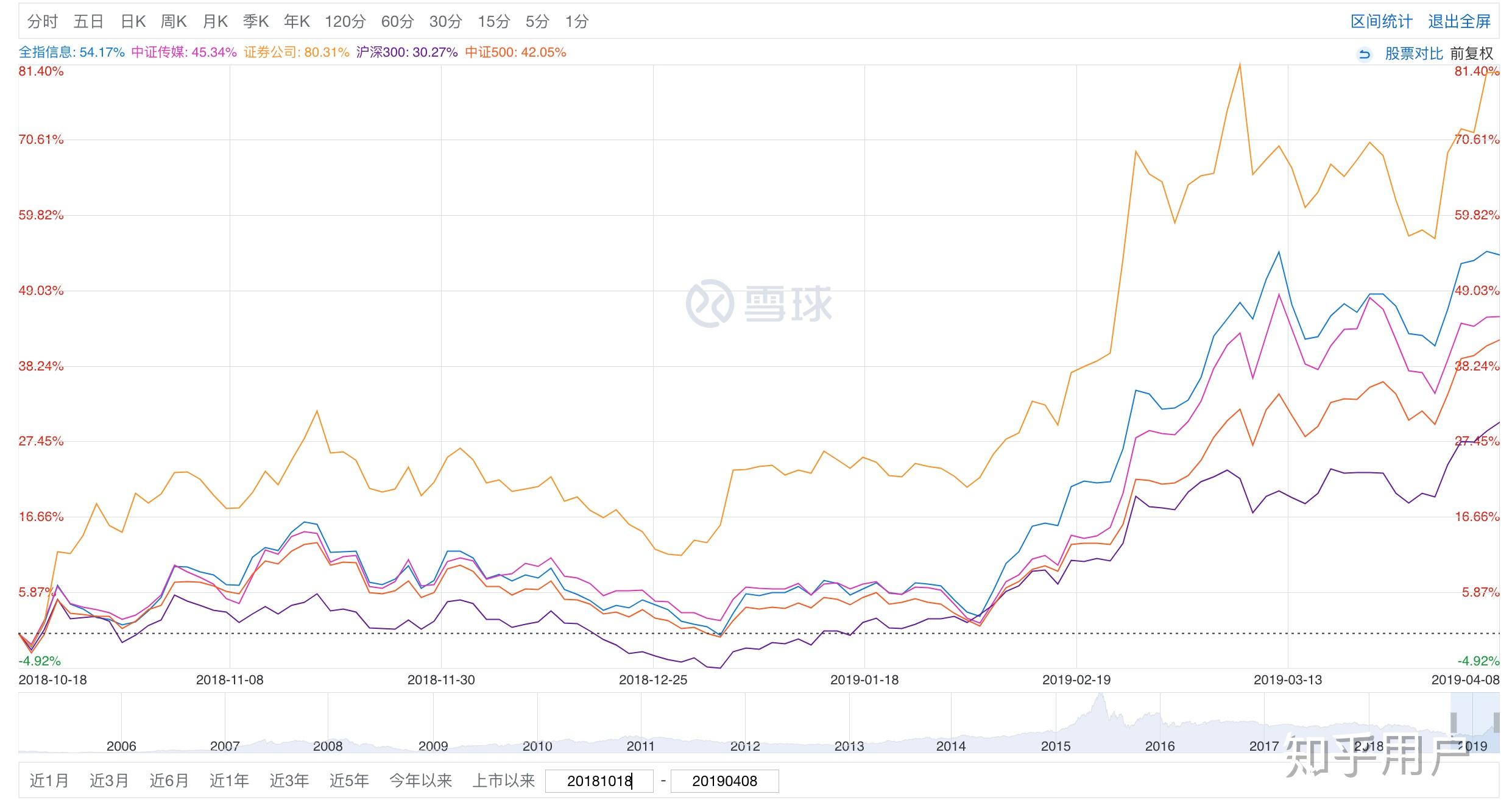The image size is (1512, 808).
Task: Click the highlighted range selector near 2019
Action: [1475, 723]
